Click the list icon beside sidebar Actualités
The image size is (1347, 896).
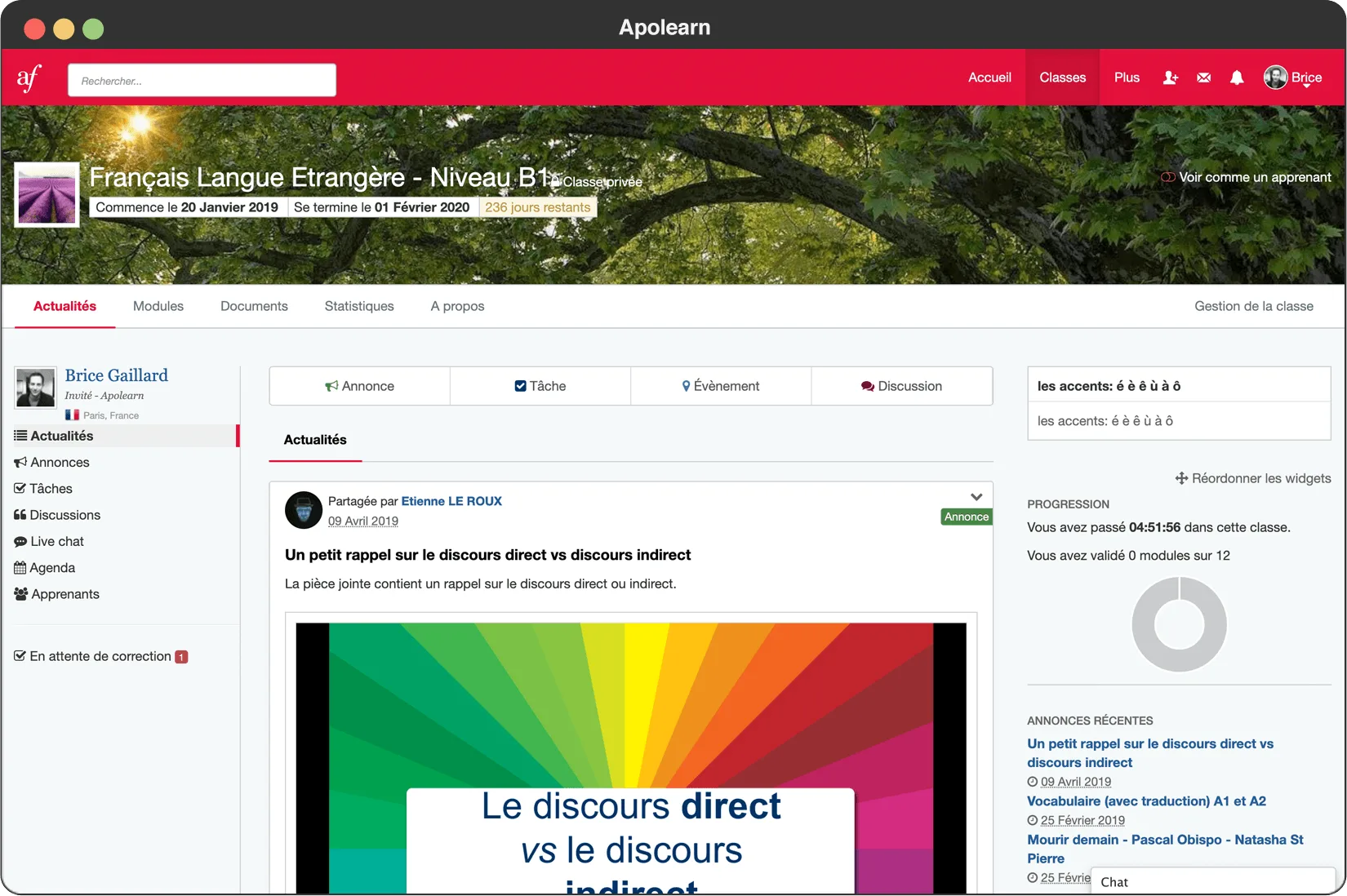(20, 436)
